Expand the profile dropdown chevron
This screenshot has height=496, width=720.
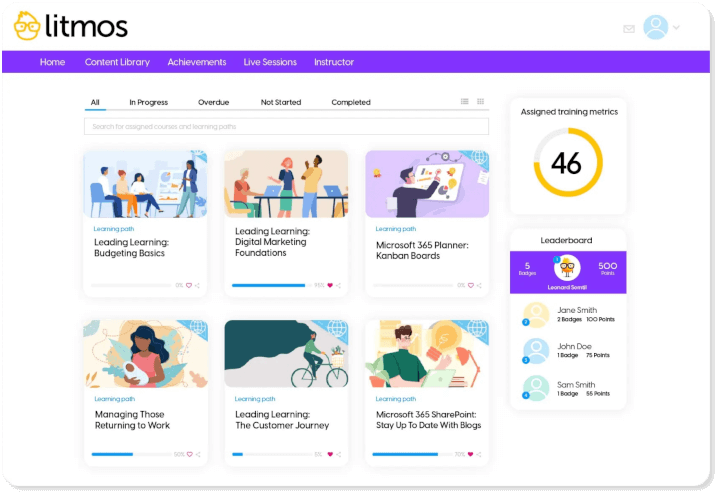click(676, 28)
